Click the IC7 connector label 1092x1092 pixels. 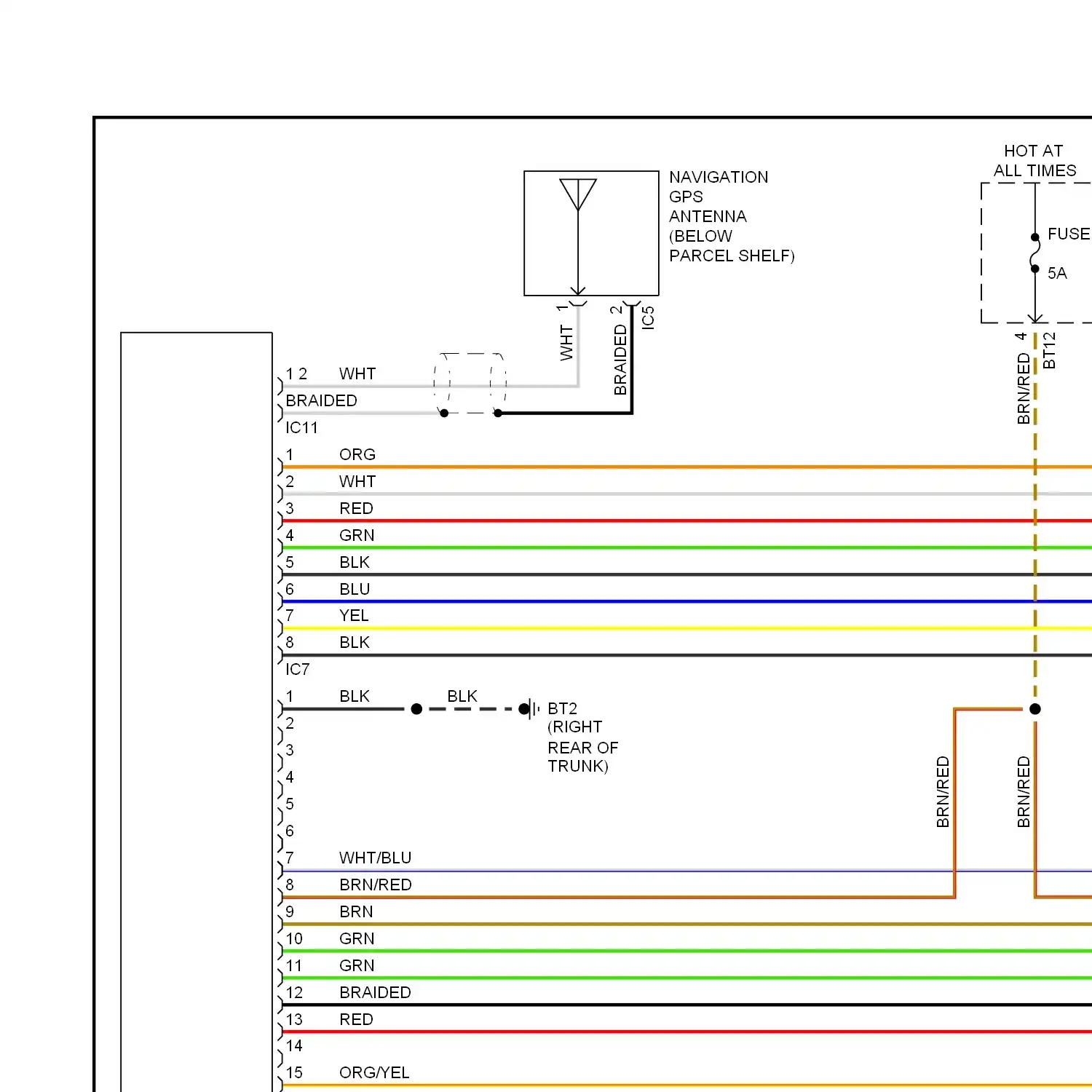[297, 669]
